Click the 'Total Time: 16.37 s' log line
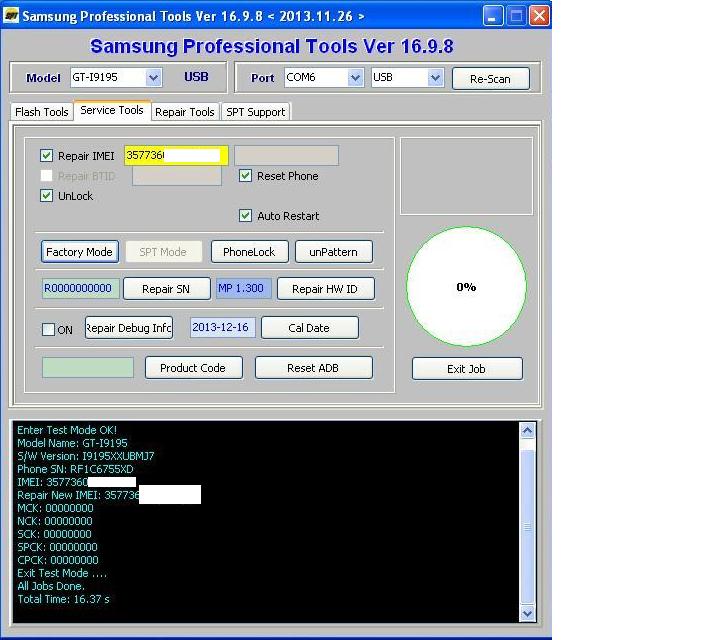This screenshot has width=720, height=640. point(63,599)
